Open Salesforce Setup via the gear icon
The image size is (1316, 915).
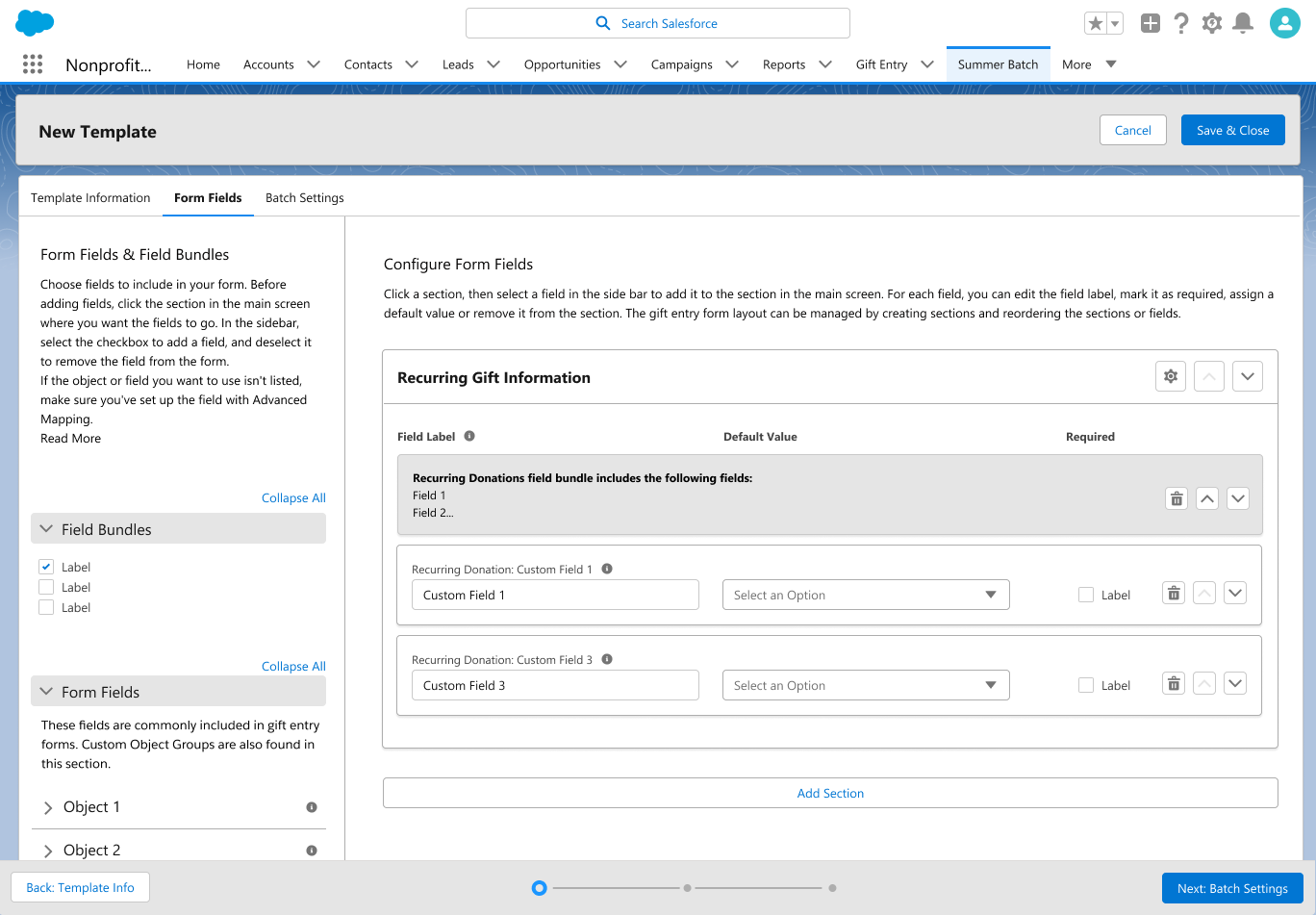[1212, 22]
